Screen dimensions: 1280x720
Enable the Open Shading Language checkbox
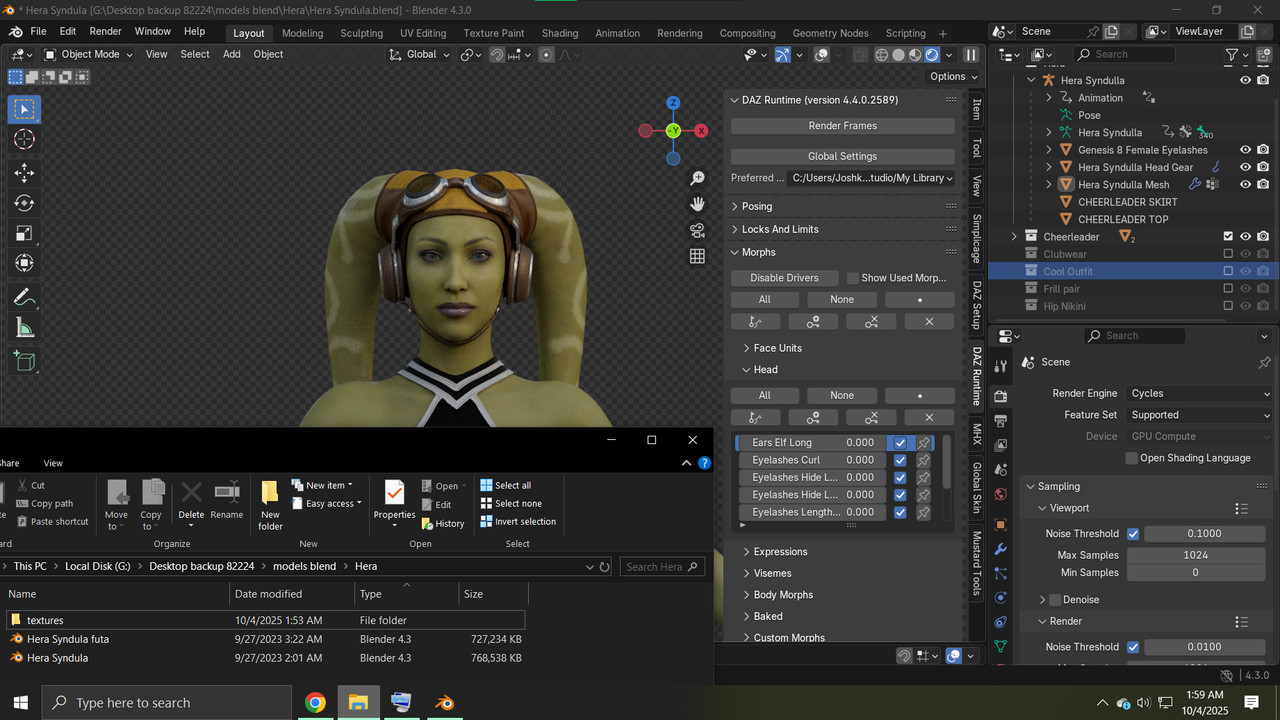coord(1132,458)
